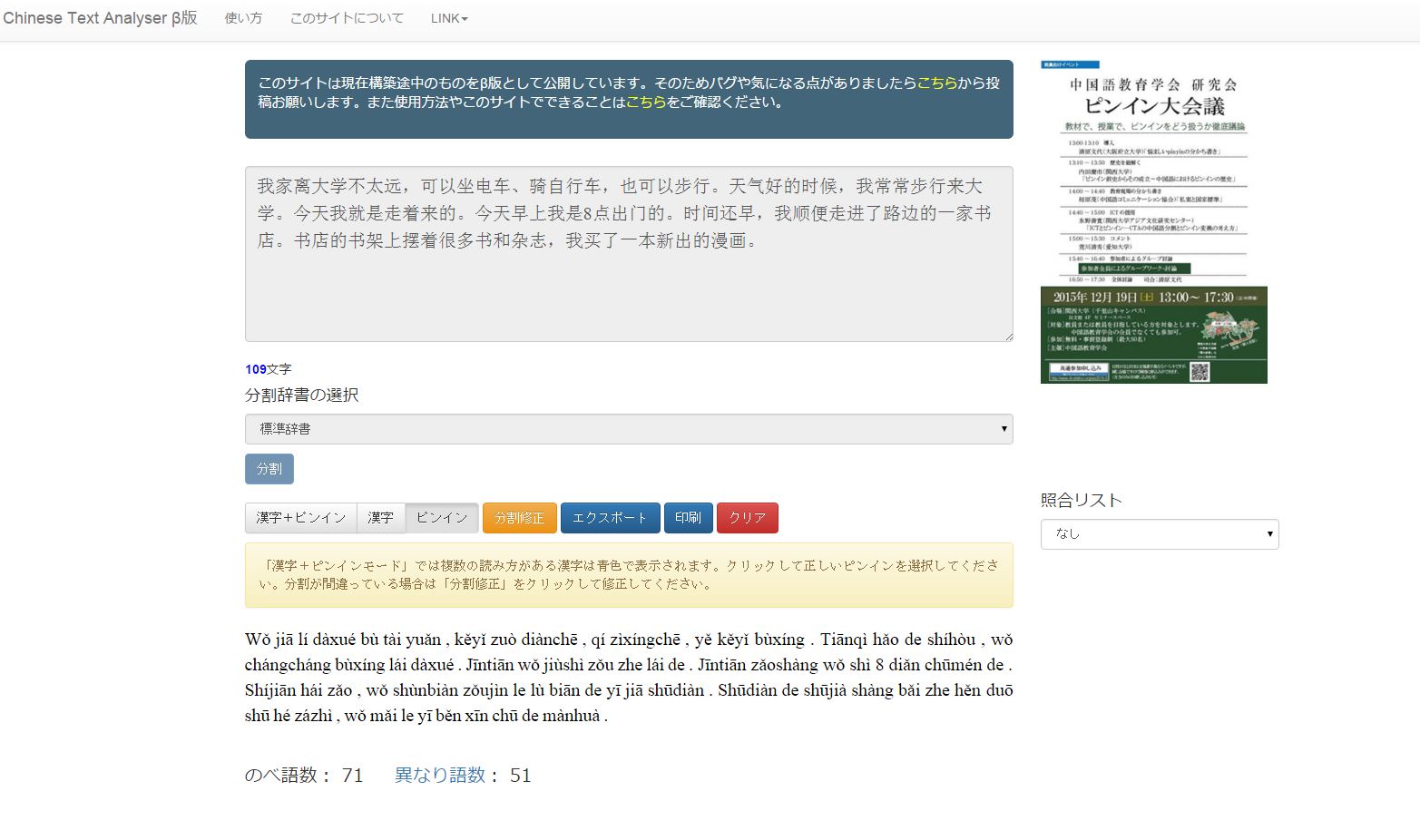The image size is (1420, 840).
Task: Expand the LINK dropdown menu
Action: pos(449,18)
